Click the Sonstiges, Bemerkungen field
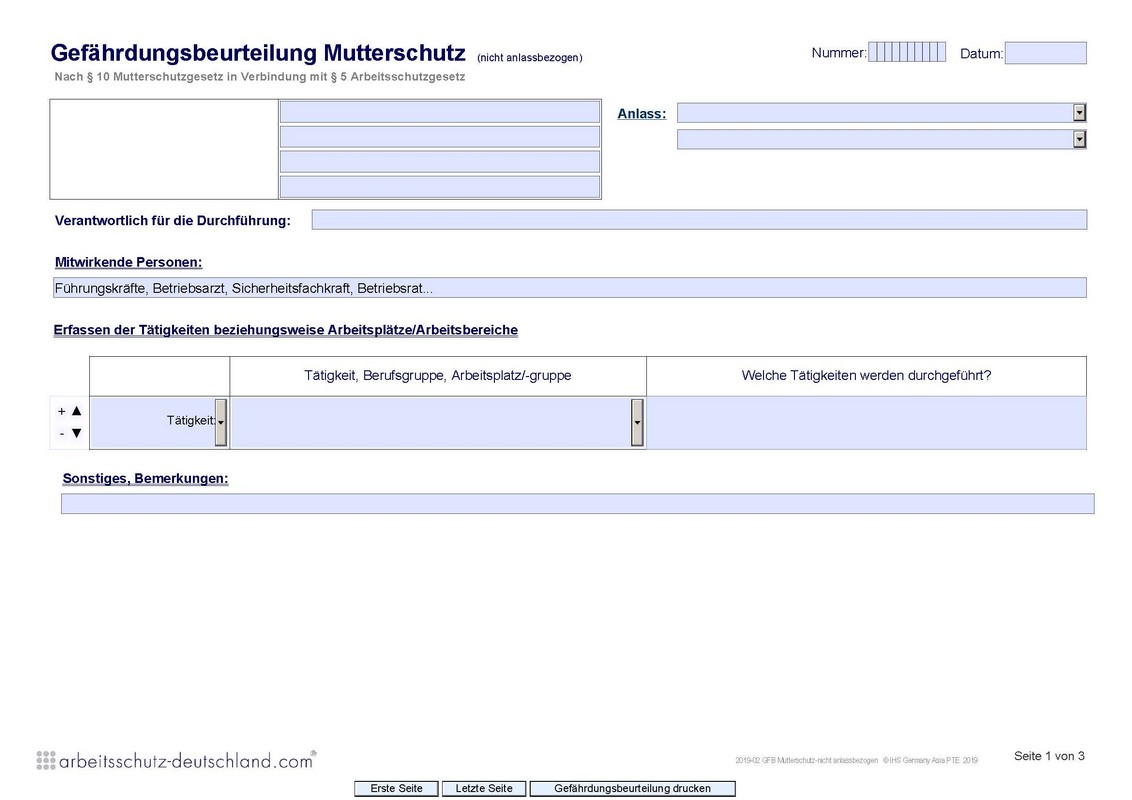This screenshot has width=1132, height=800. coord(577,504)
